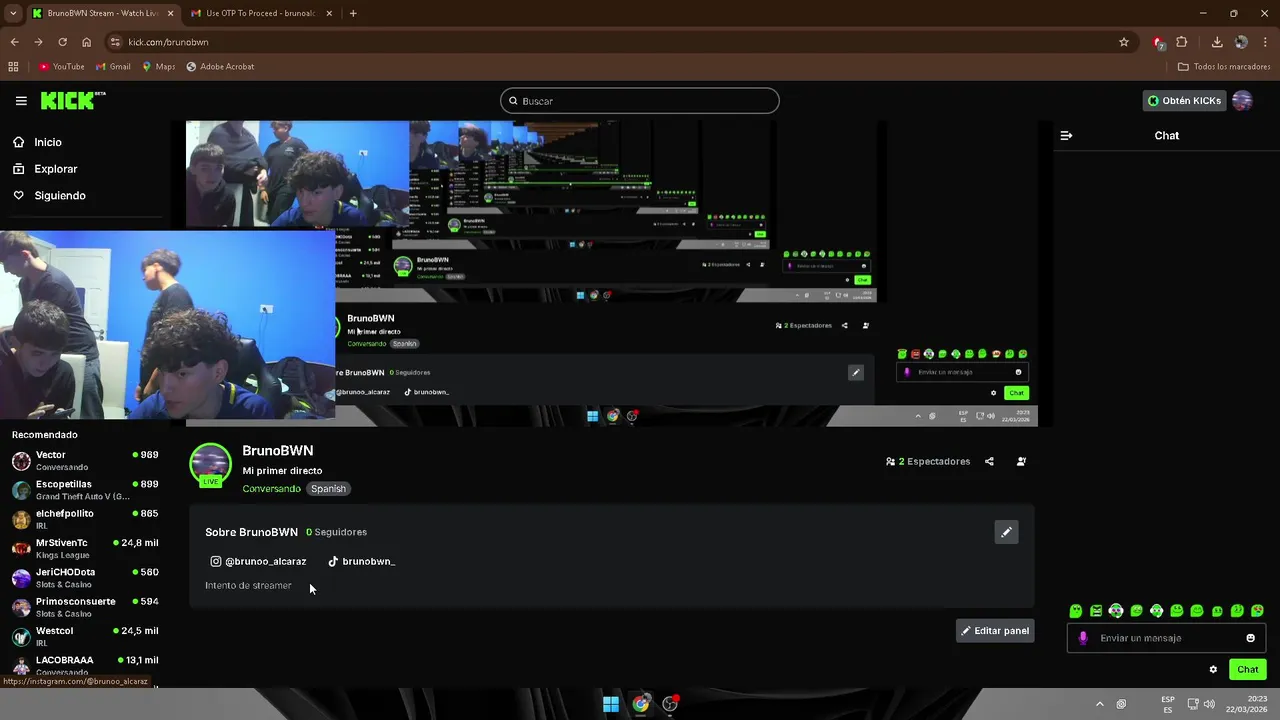Click the Editar panel button

[995, 631]
